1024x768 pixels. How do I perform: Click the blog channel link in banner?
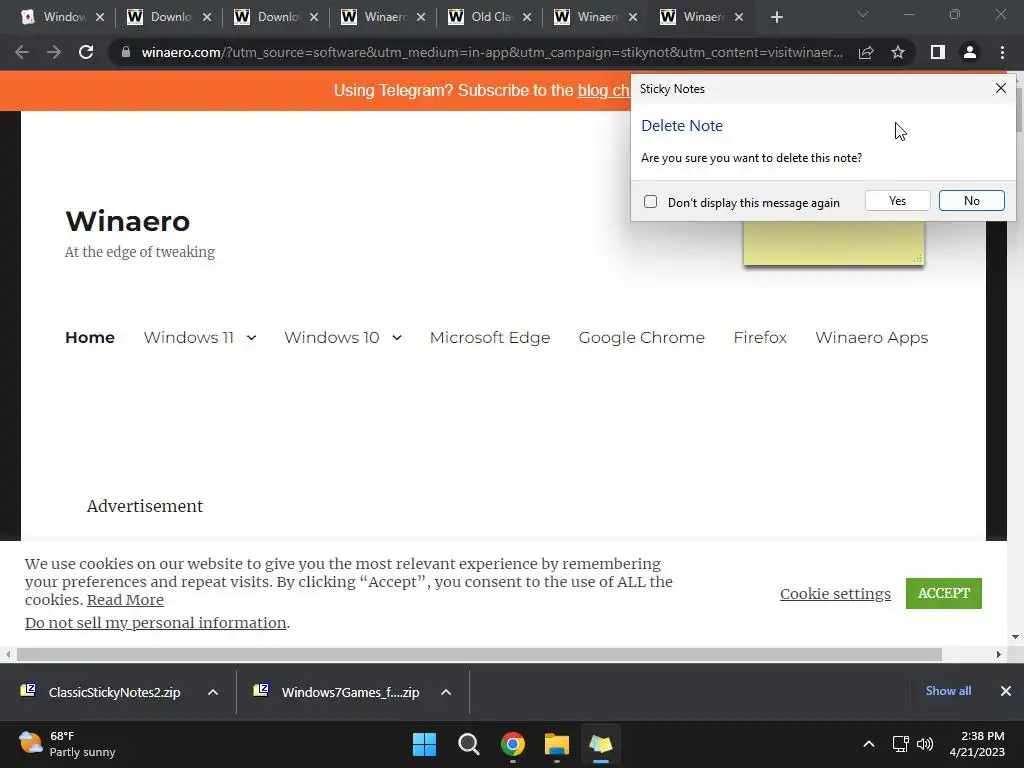point(603,91)
